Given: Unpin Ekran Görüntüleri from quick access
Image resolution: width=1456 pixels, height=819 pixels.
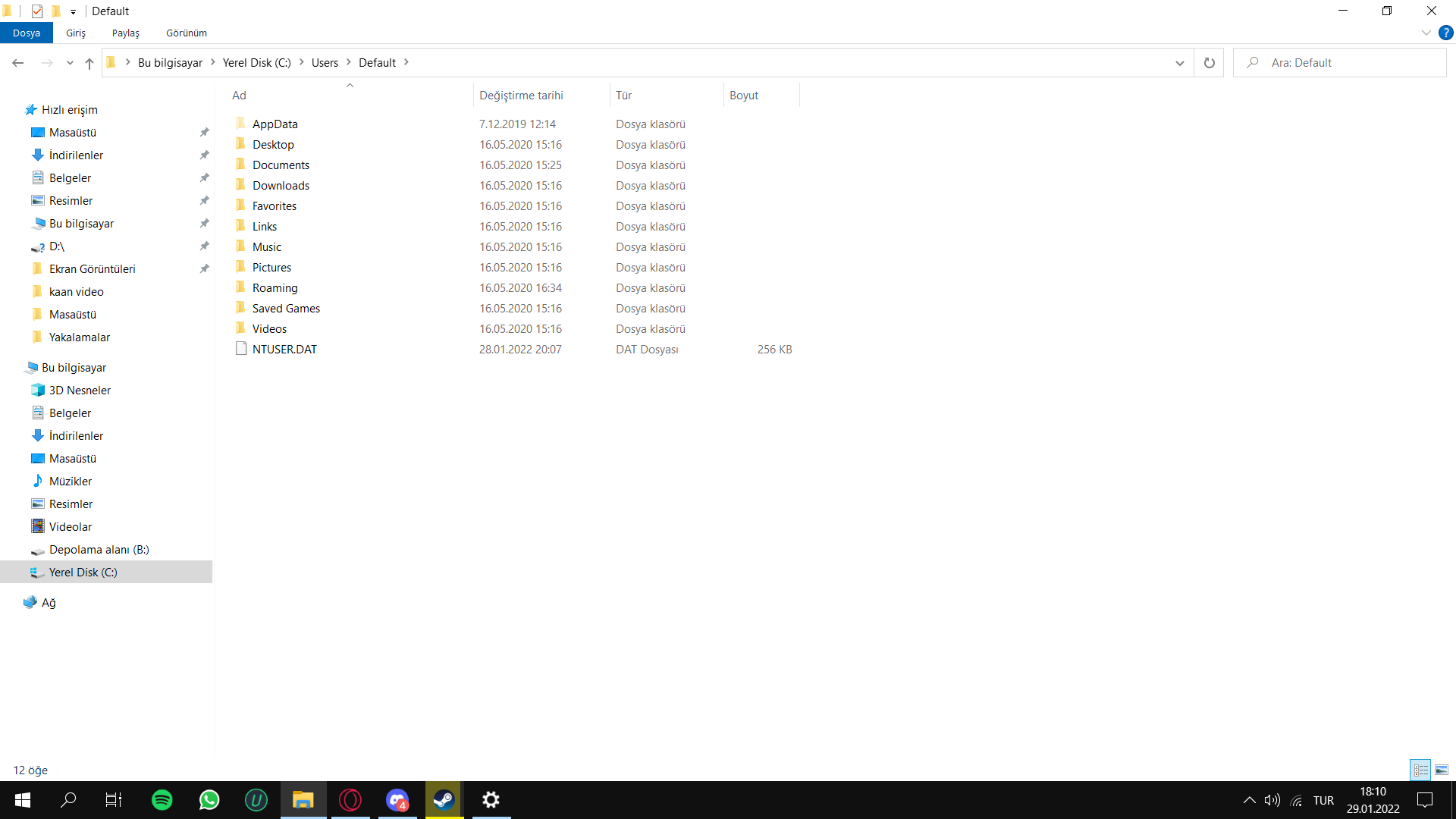Looking at the screenshot, I should (204, 269).
